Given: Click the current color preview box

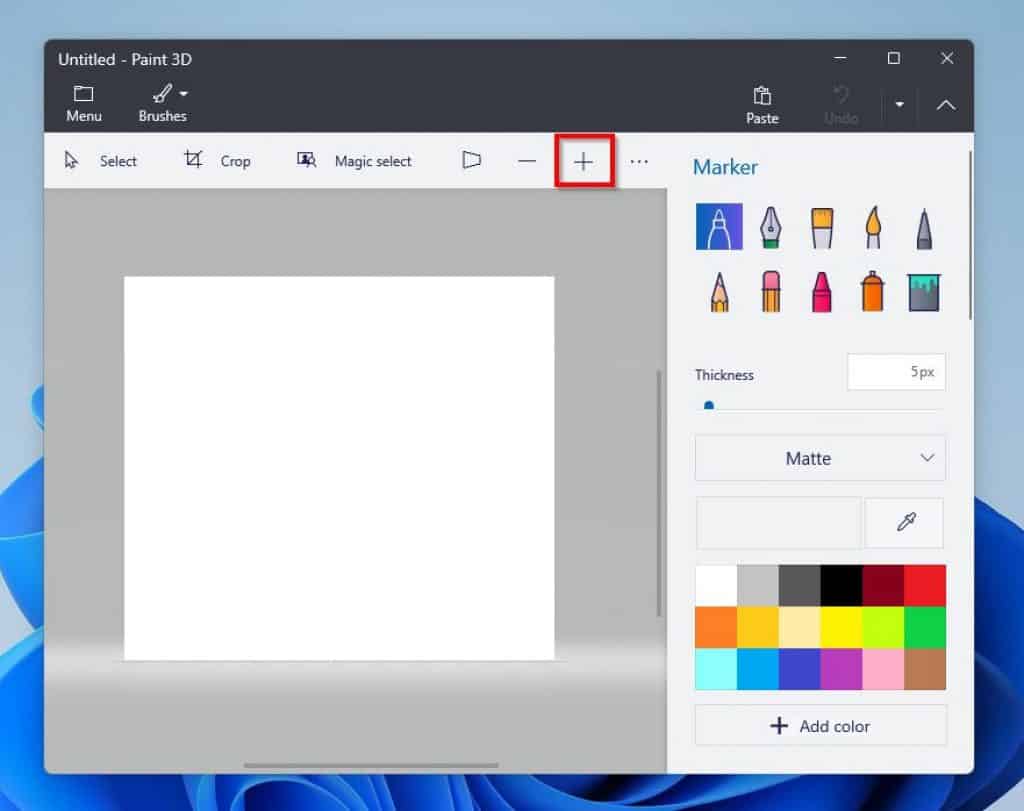Looking at the screenshot, I should tap(778, 522).
